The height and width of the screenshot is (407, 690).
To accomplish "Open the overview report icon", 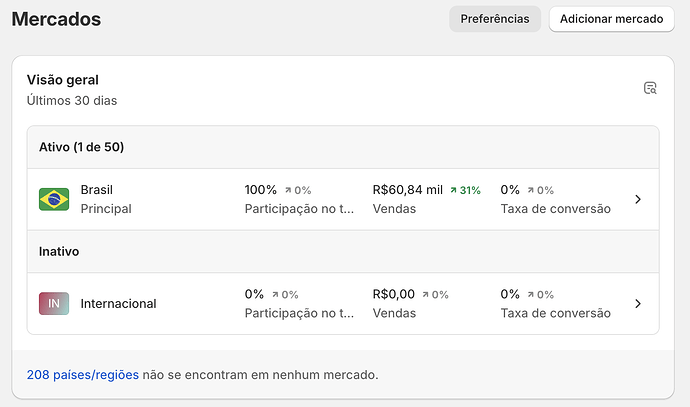I will point(650,88).
